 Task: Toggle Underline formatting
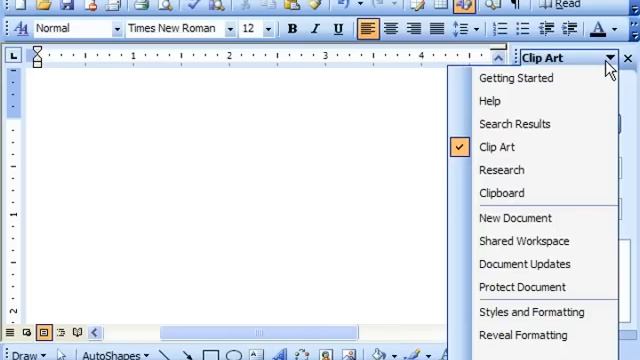click(338, 29)
